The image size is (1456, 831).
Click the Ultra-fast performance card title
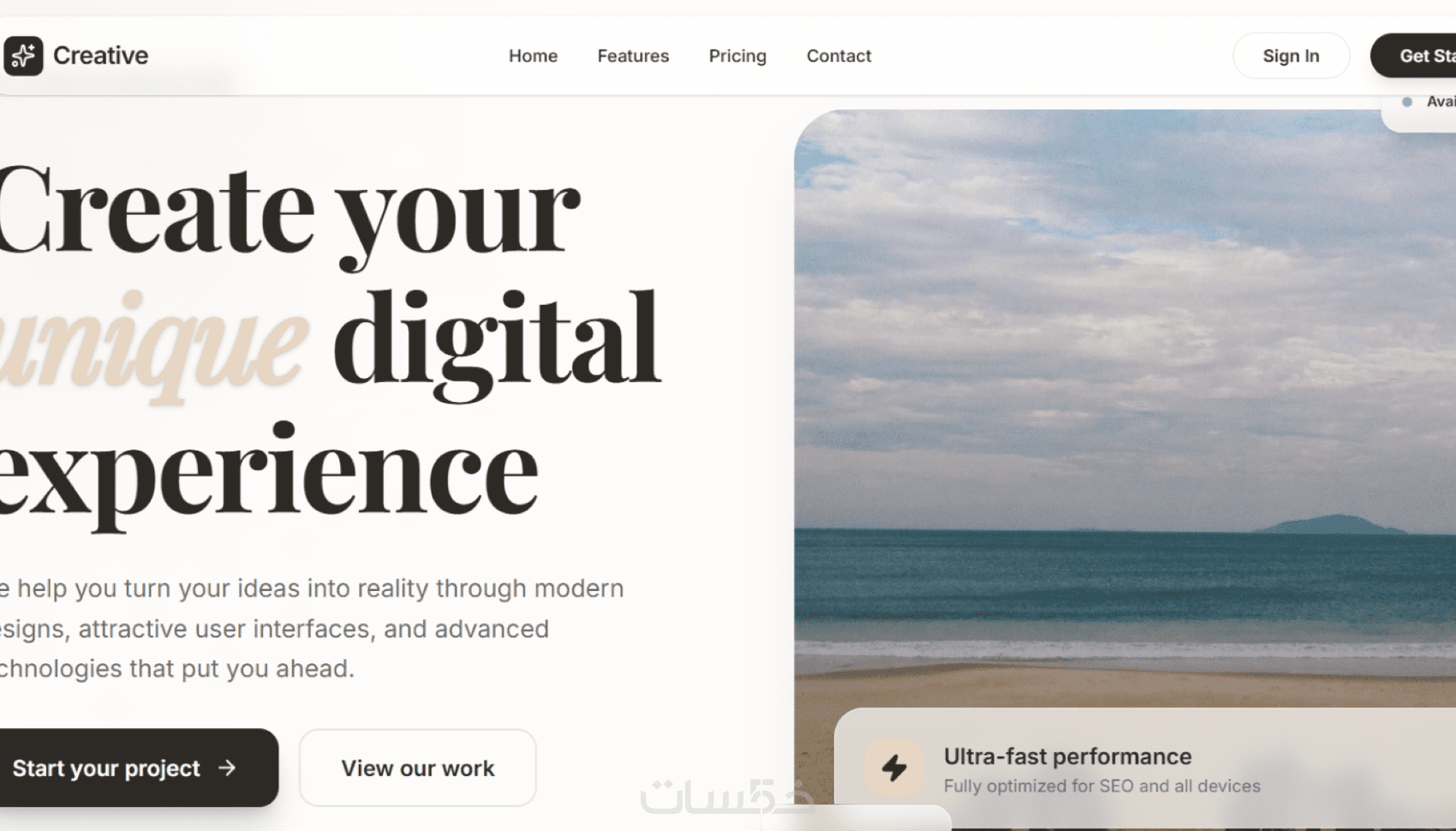[x=1067, y=756]
